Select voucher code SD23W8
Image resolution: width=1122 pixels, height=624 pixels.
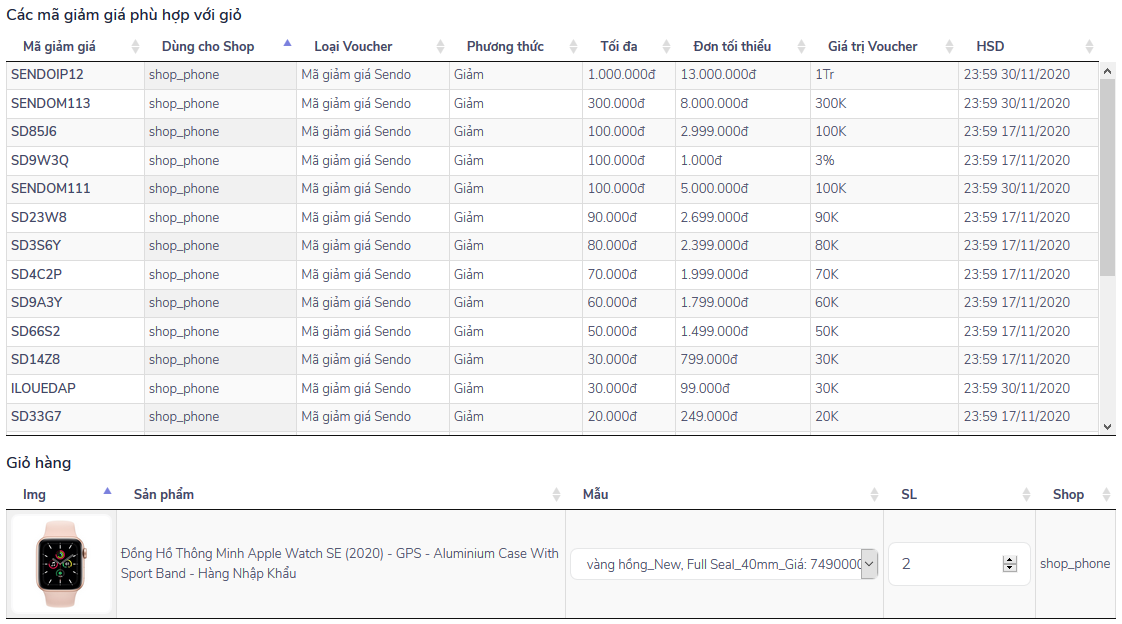39,217
